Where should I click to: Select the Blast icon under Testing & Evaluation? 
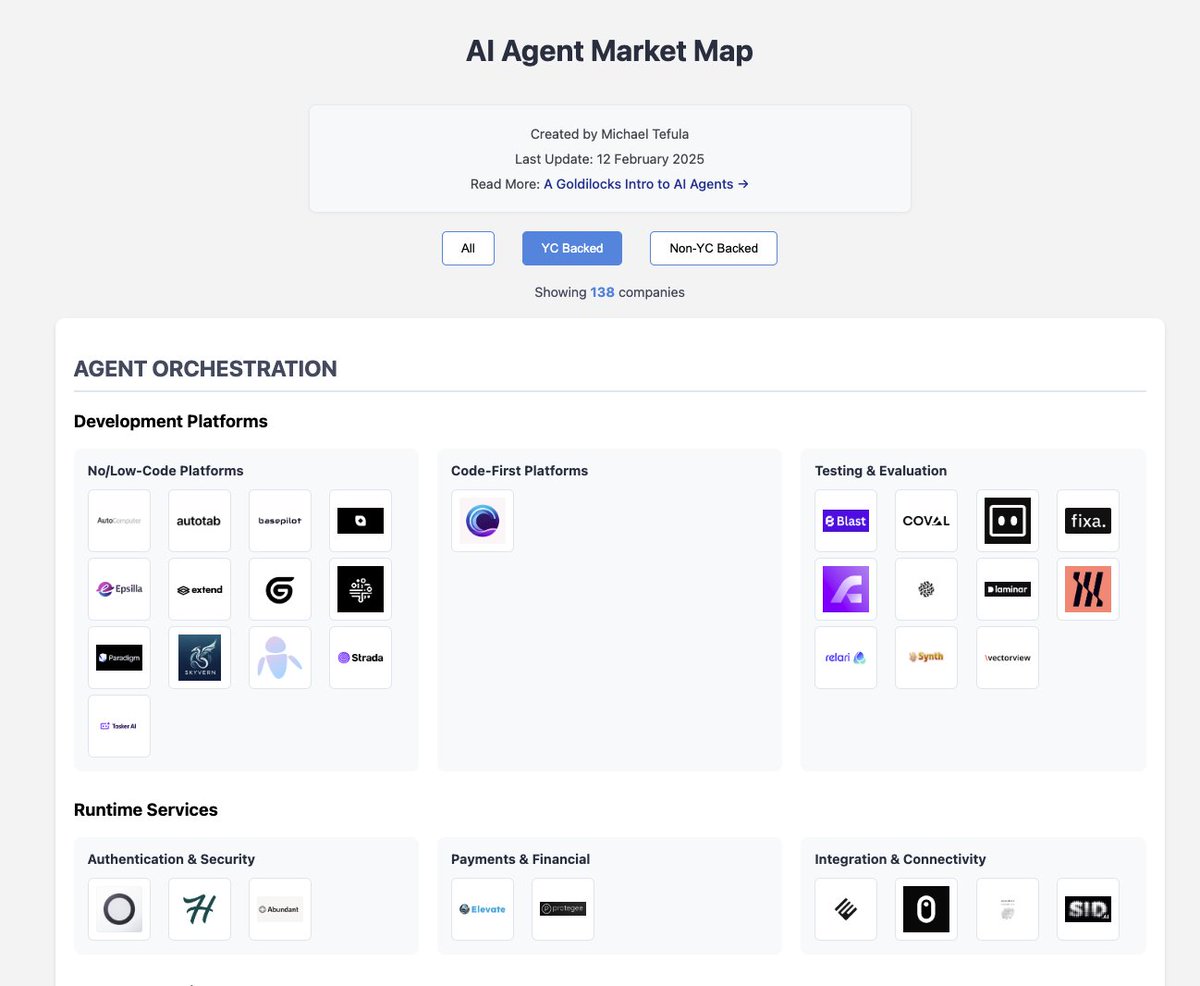point(845,520)
